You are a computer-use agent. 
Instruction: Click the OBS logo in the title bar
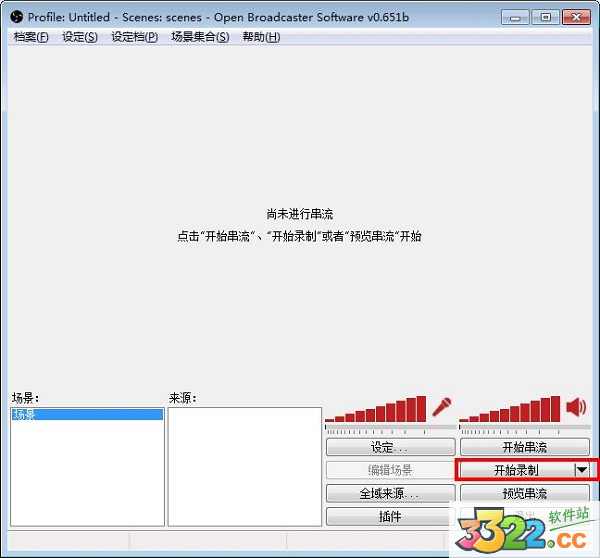click(16, 17)
